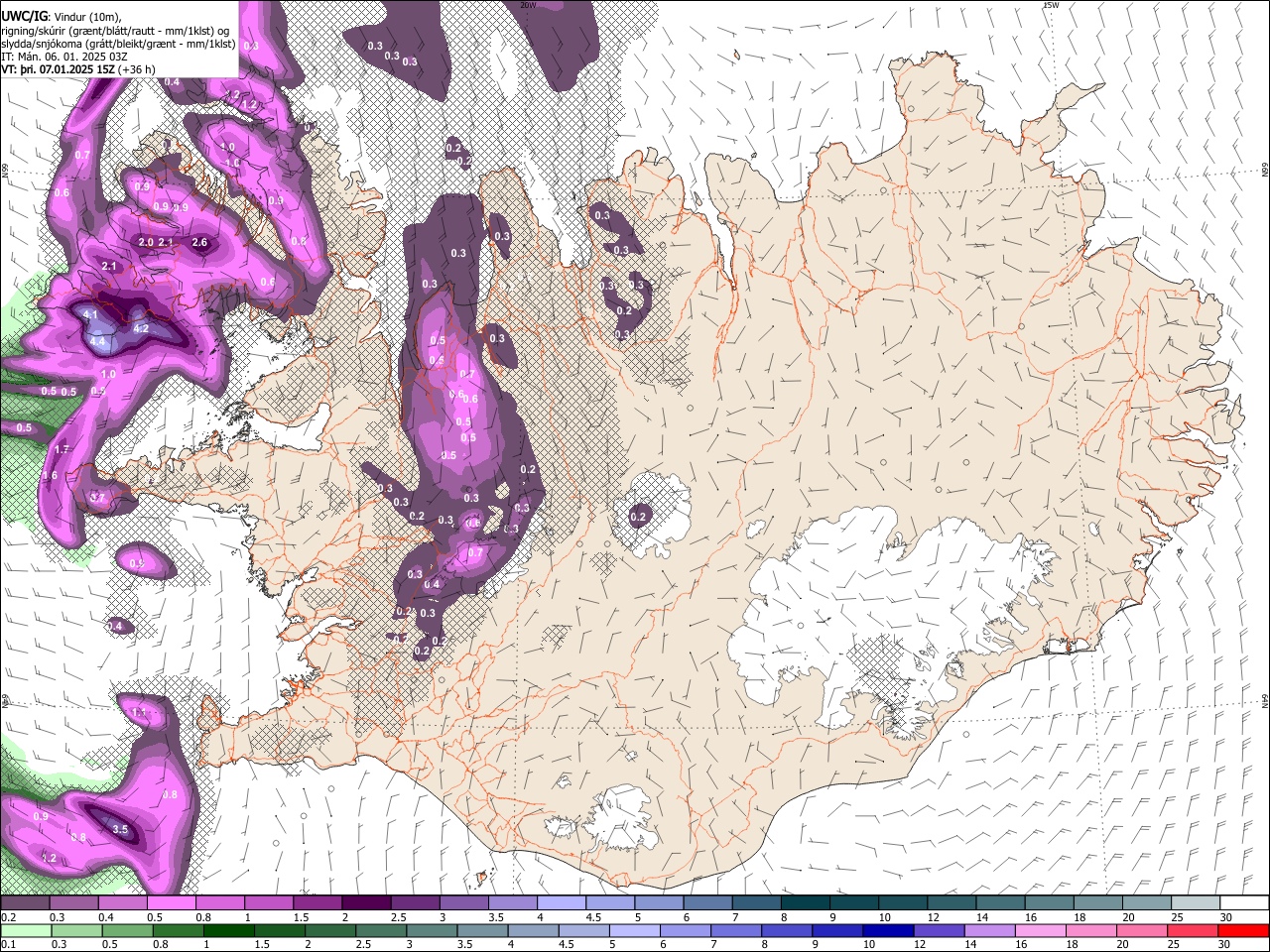1270x952 pixels.
Task: Click the pink lower swatch labeled 18
Action: (1089, 931)
